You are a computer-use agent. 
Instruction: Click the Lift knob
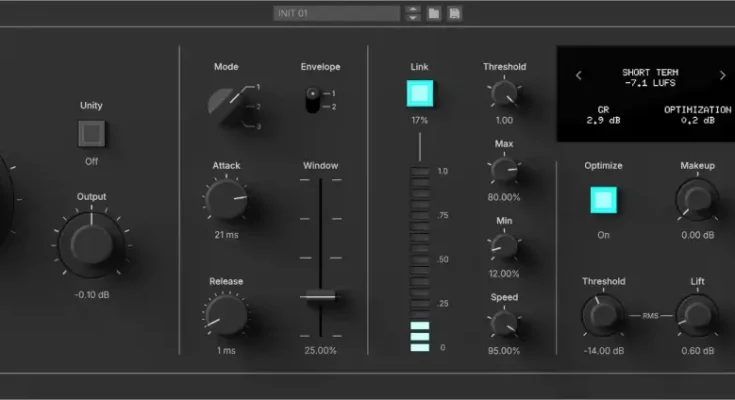pyautogui.click(x=696, y=316)
